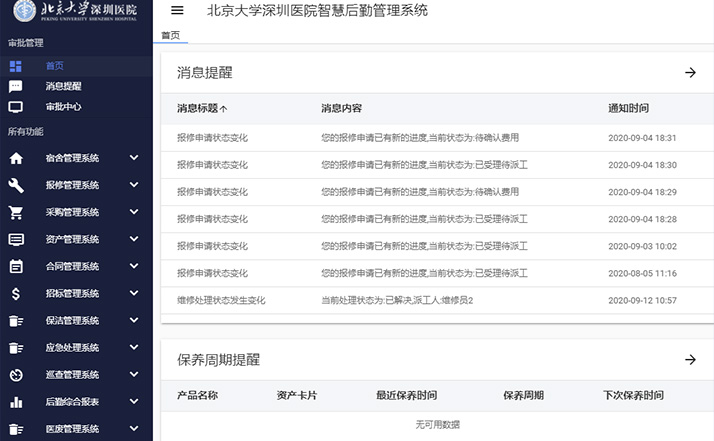This screenshot has height=441, width=714.
Task: Switch to the 首页 tab
Action: point(171,35)
